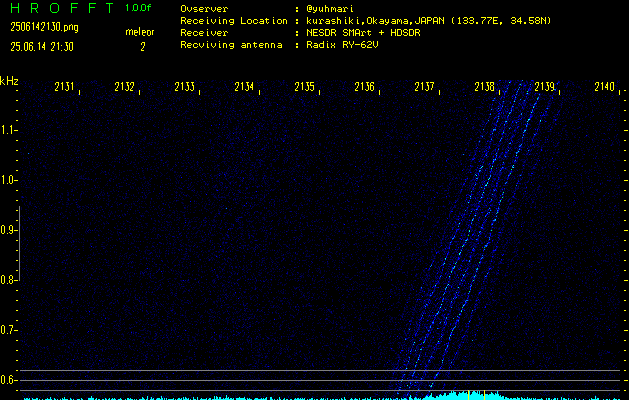Select the kurashiki,Okayama,JAPAN location value
The height and width of the screenshot is (400, 629).
point(428,21)
